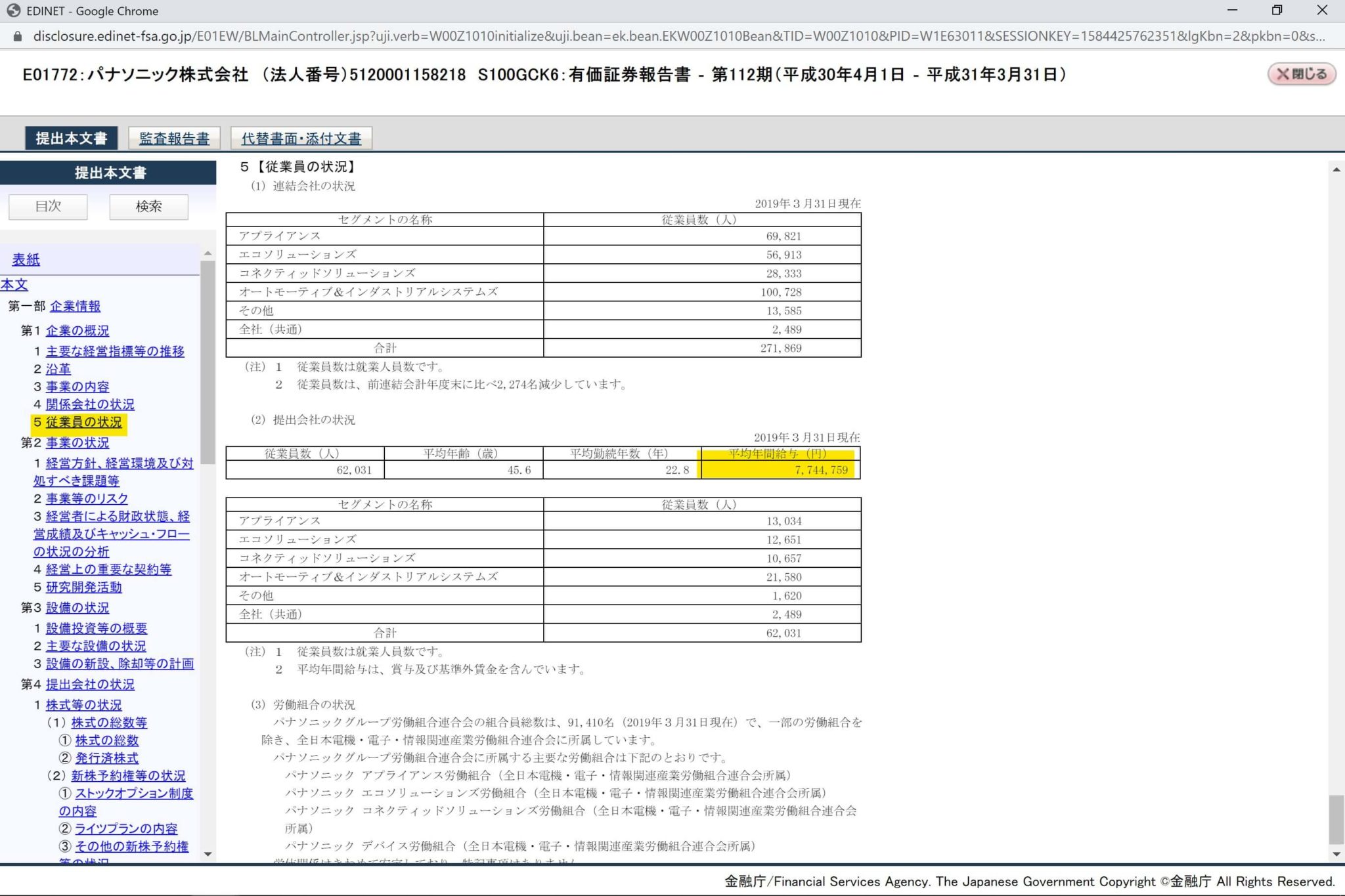
Task: Click the sidebar scrollbar thumb
Action: pos(208,362)
